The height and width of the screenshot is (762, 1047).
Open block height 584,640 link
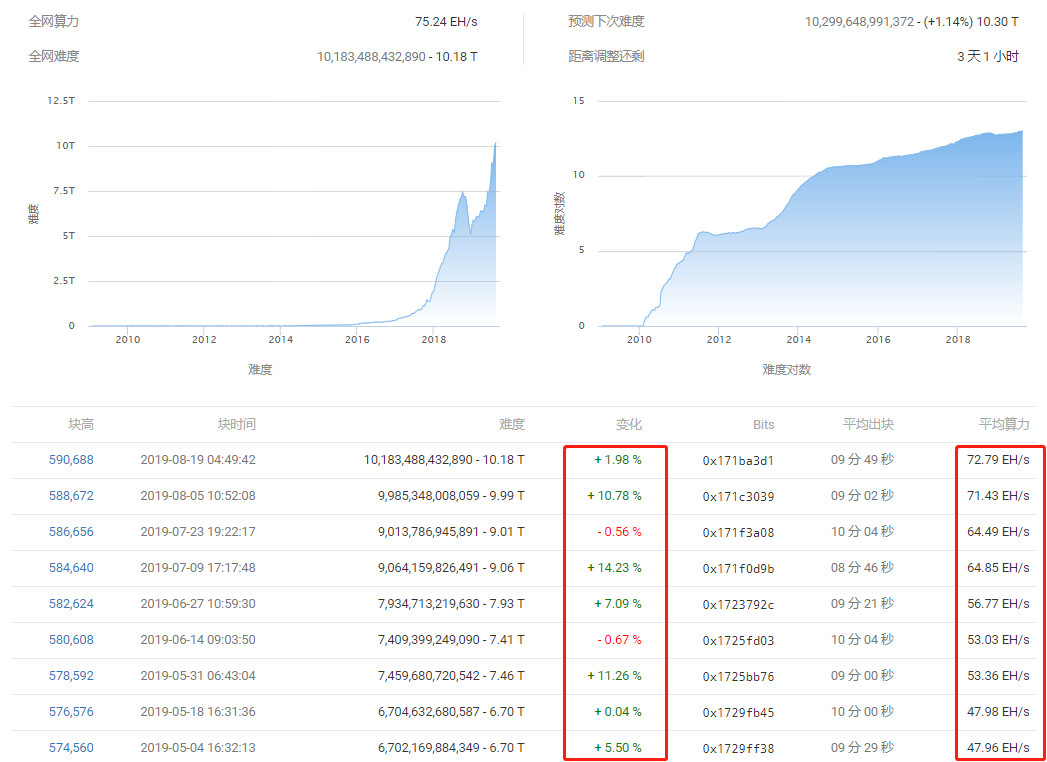(x=71, y=568)
